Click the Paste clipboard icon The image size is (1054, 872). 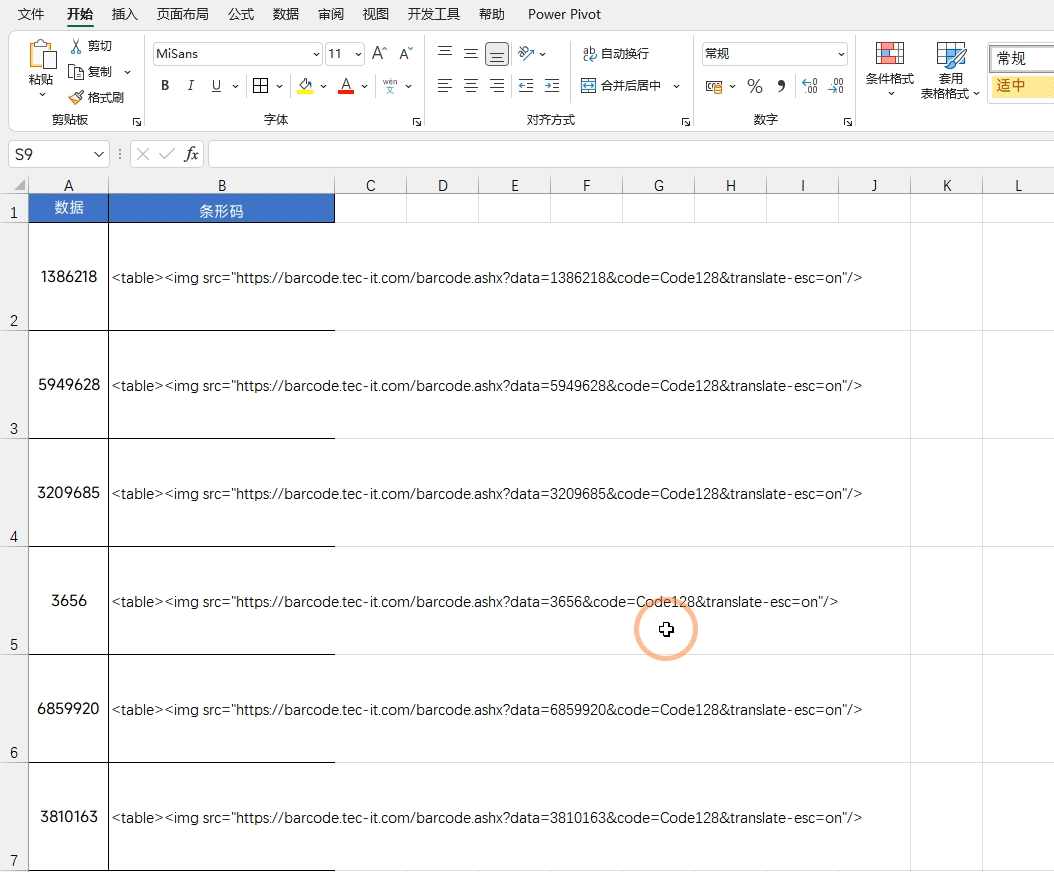[x=42, y=54]
